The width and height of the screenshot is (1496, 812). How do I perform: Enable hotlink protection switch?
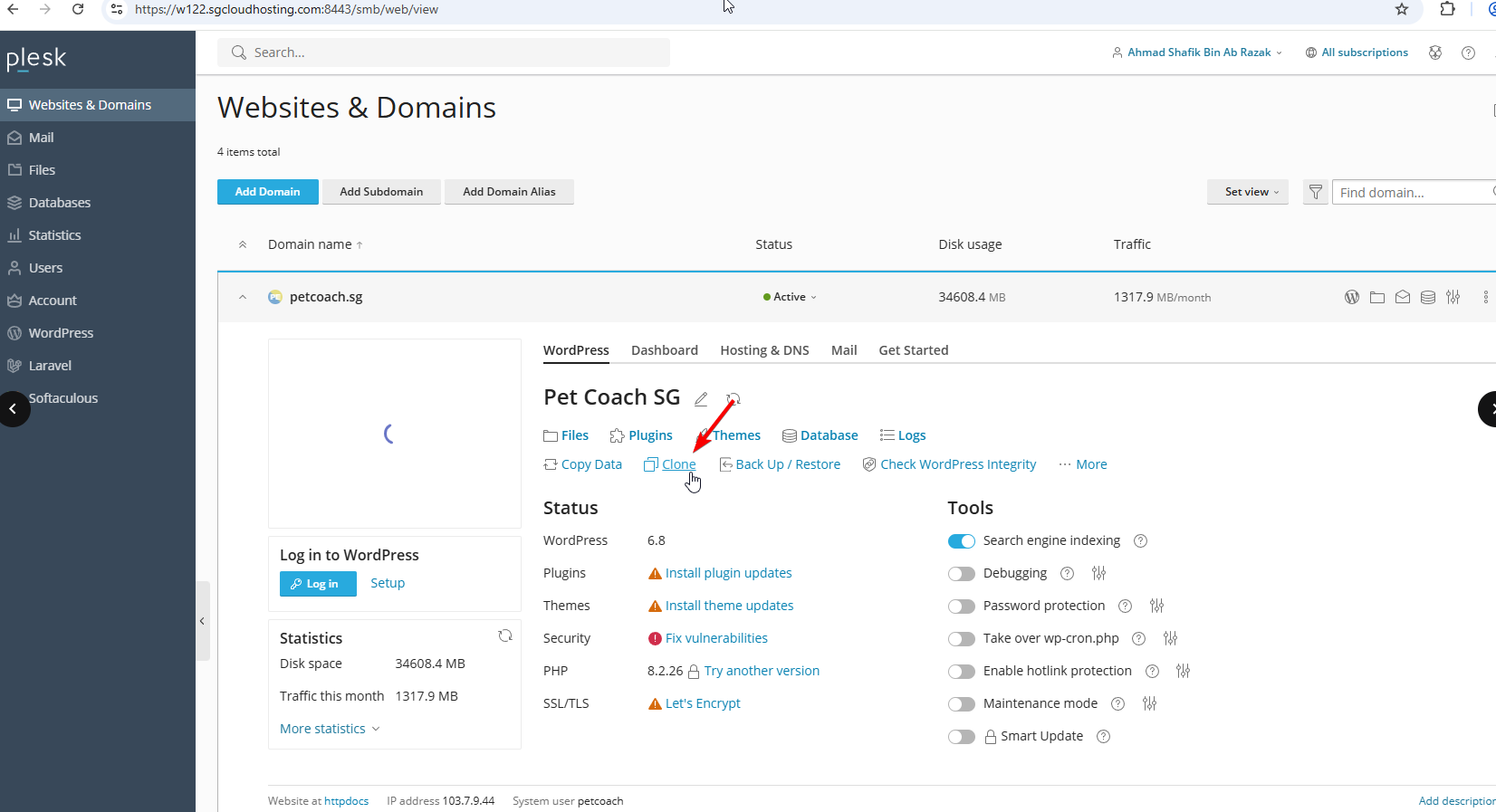pyautogui.click(x=961, y=672)
